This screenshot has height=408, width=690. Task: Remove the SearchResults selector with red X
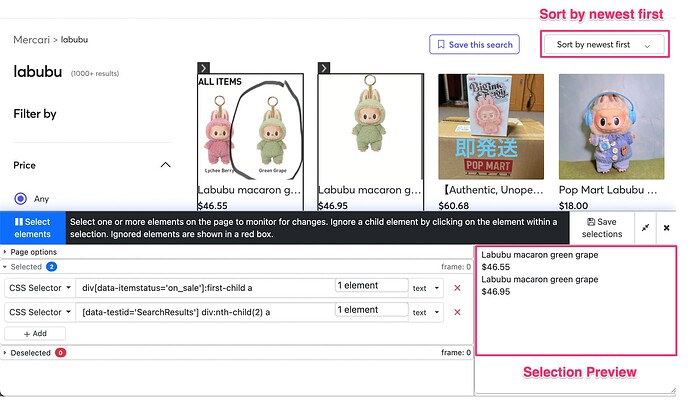click(x=457, y=312)
